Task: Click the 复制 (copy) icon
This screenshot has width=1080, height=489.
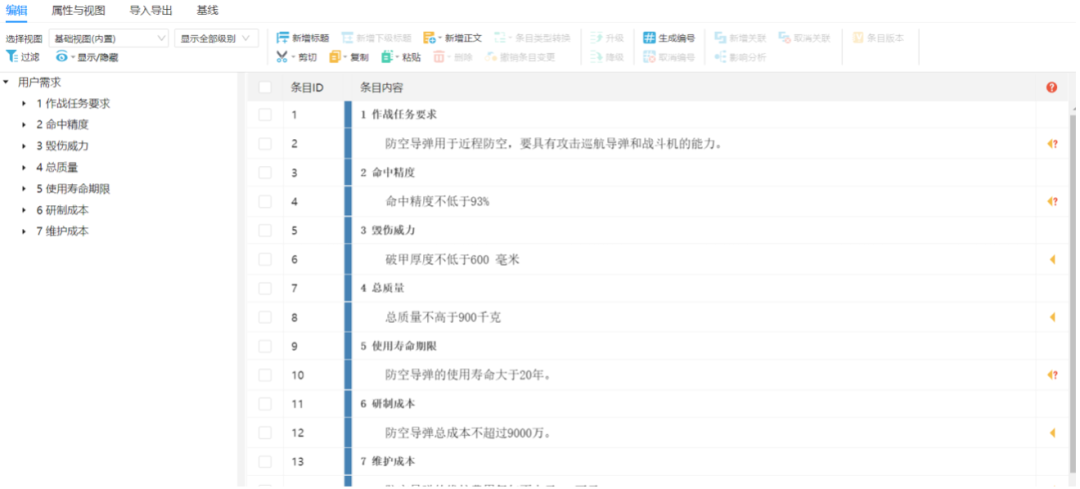Action: 335,57
